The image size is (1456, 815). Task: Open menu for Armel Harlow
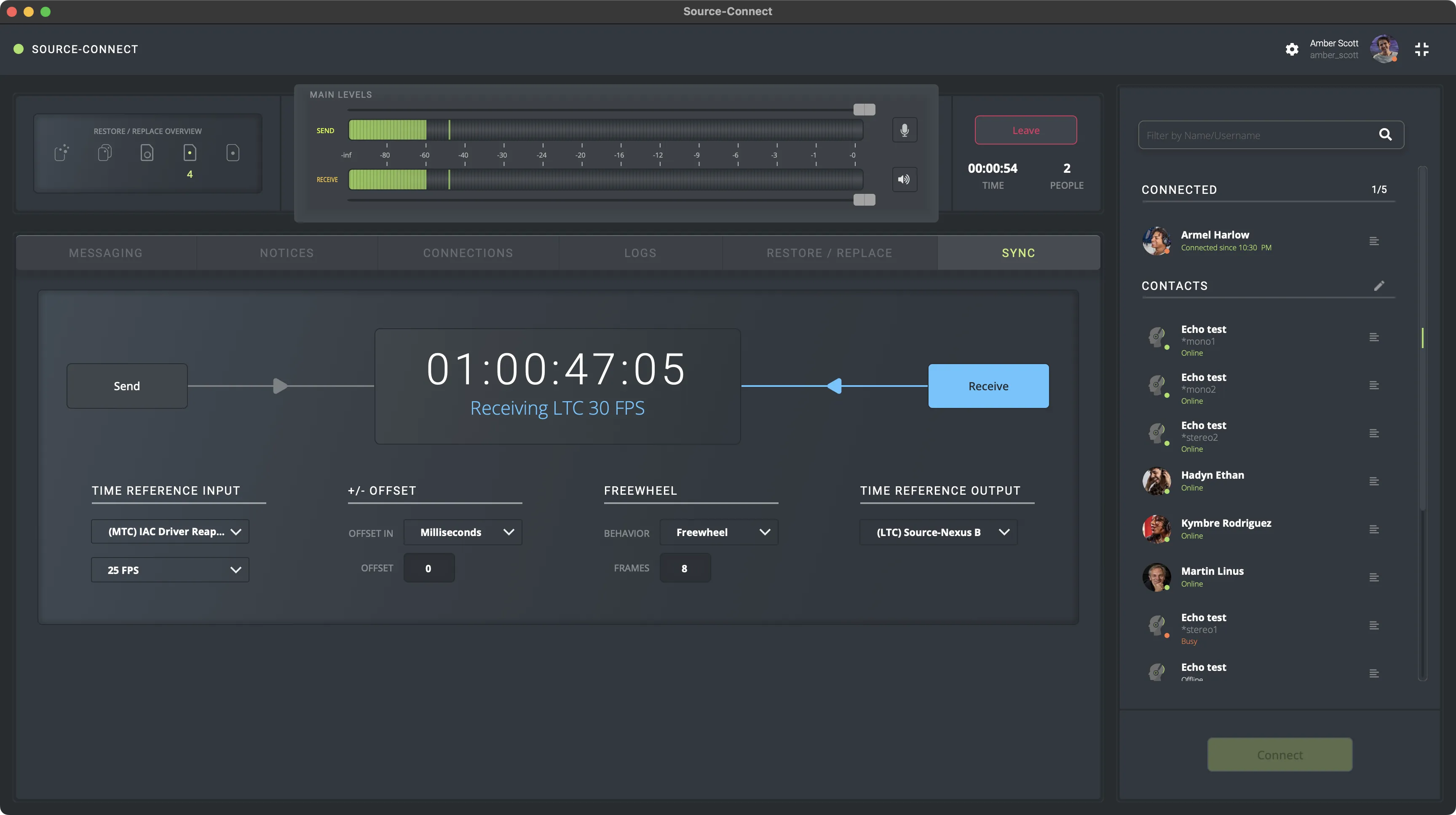coord(1374,241)
